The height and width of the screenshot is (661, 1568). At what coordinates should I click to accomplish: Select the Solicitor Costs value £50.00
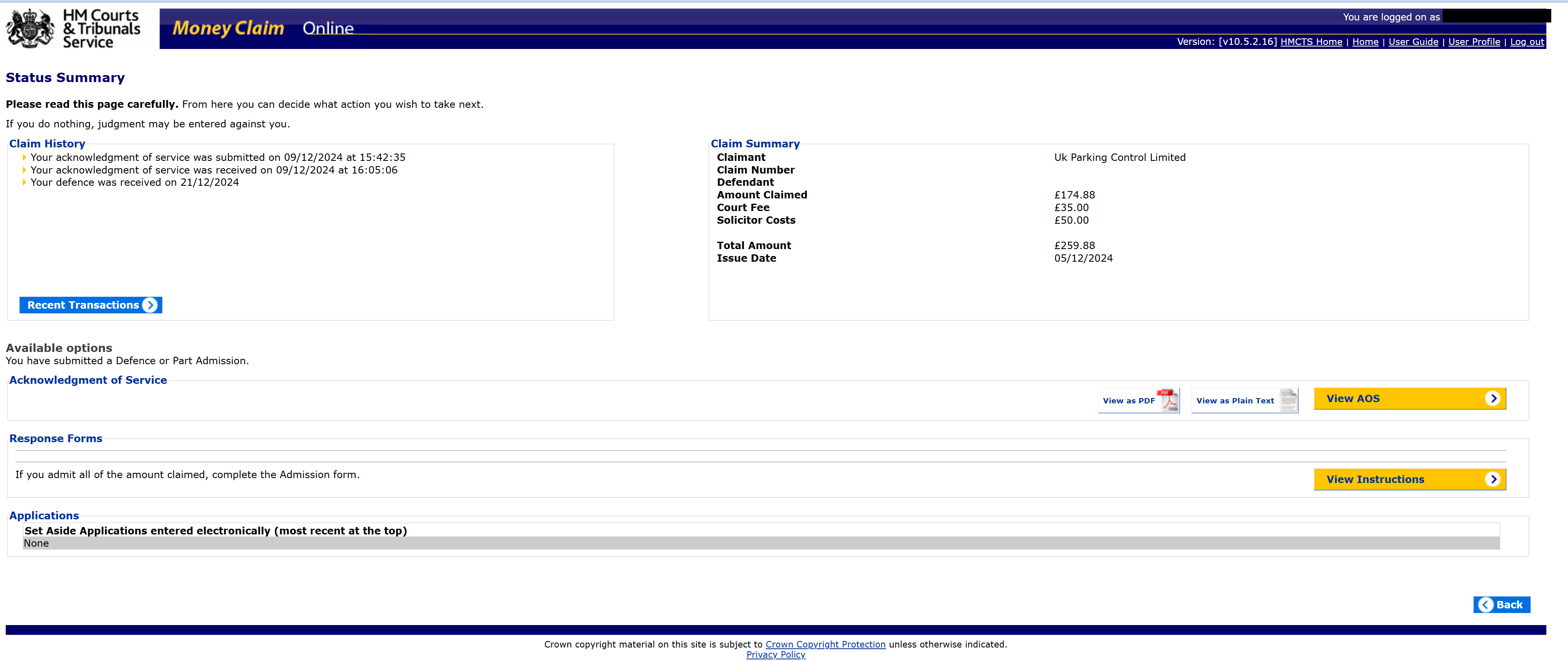[x=1071, y=220]
